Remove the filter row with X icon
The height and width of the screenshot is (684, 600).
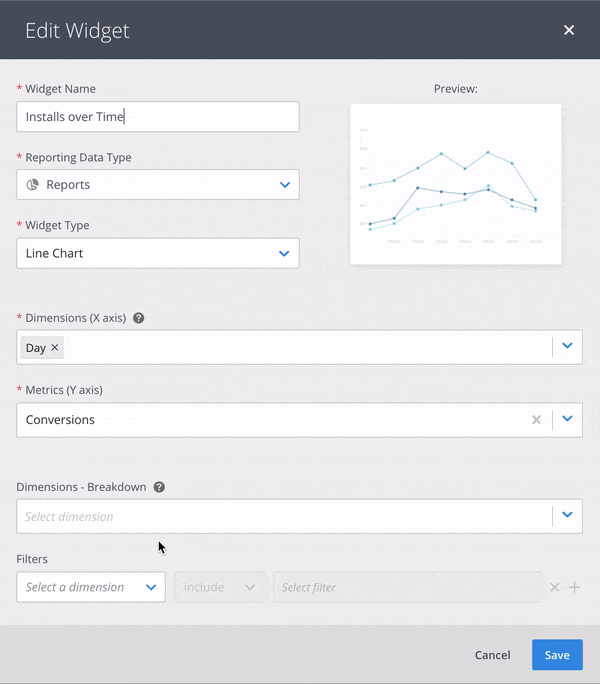(x=555, y=587)
